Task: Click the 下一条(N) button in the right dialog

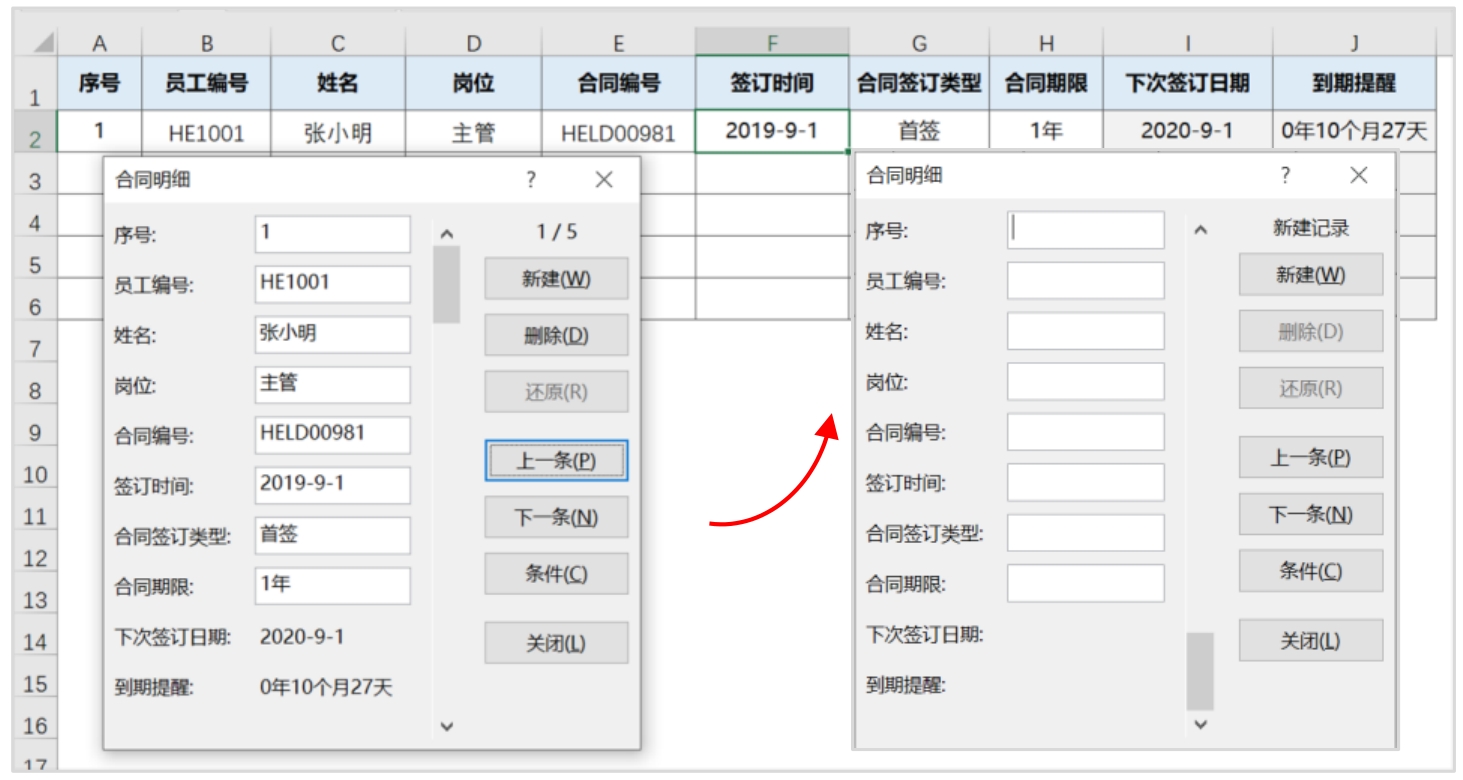Action: coord(1310,514)
